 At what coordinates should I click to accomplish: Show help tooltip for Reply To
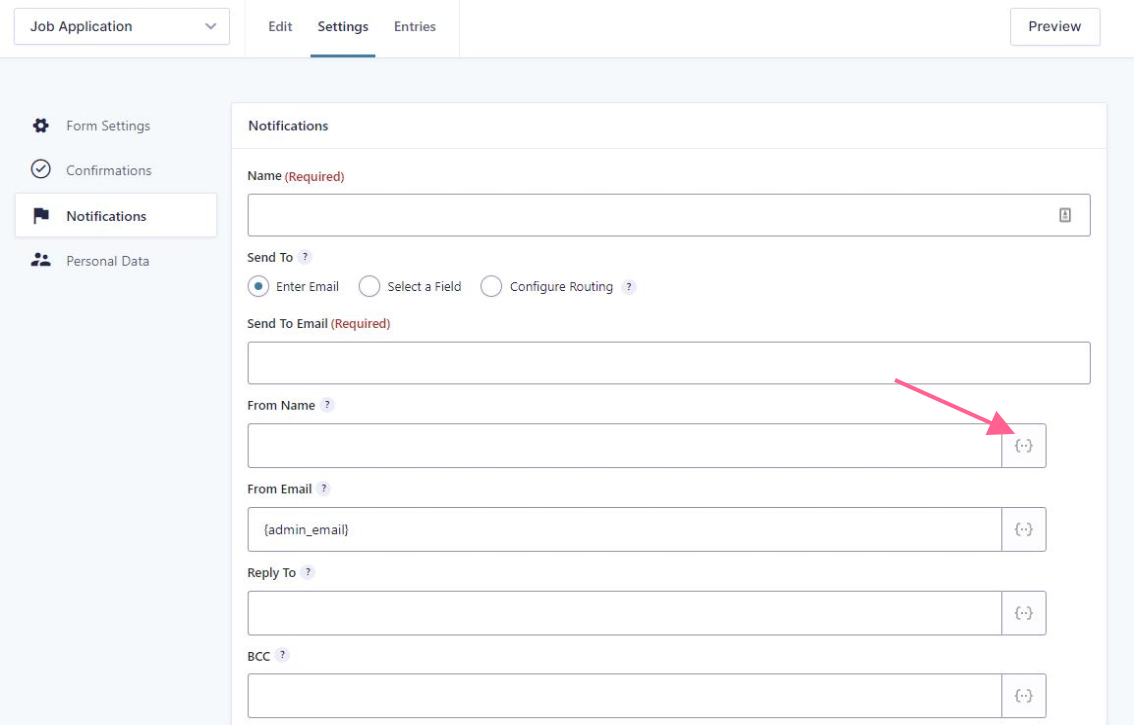(x=308, y=572)
